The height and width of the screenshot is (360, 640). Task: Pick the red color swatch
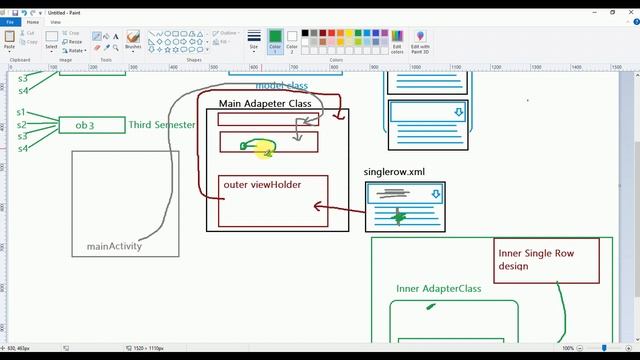click(x=331, y=33)
